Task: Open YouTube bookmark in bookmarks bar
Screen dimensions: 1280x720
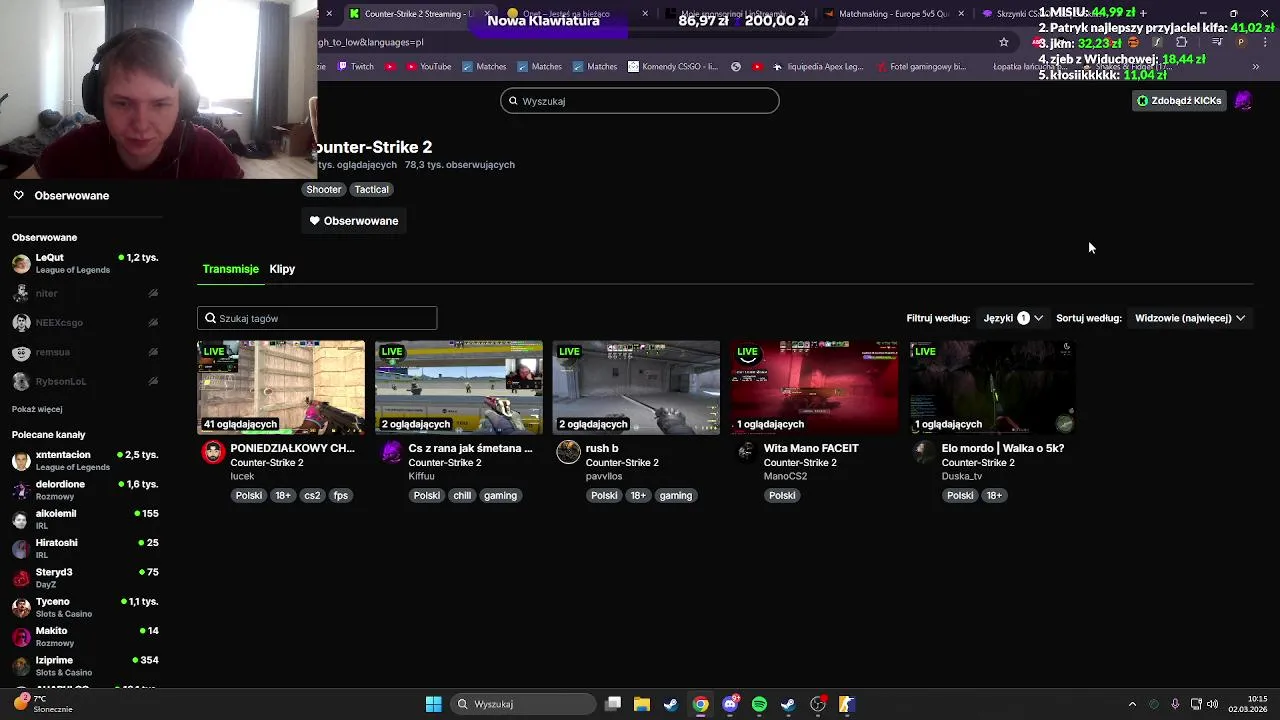Action: point(428,67)
